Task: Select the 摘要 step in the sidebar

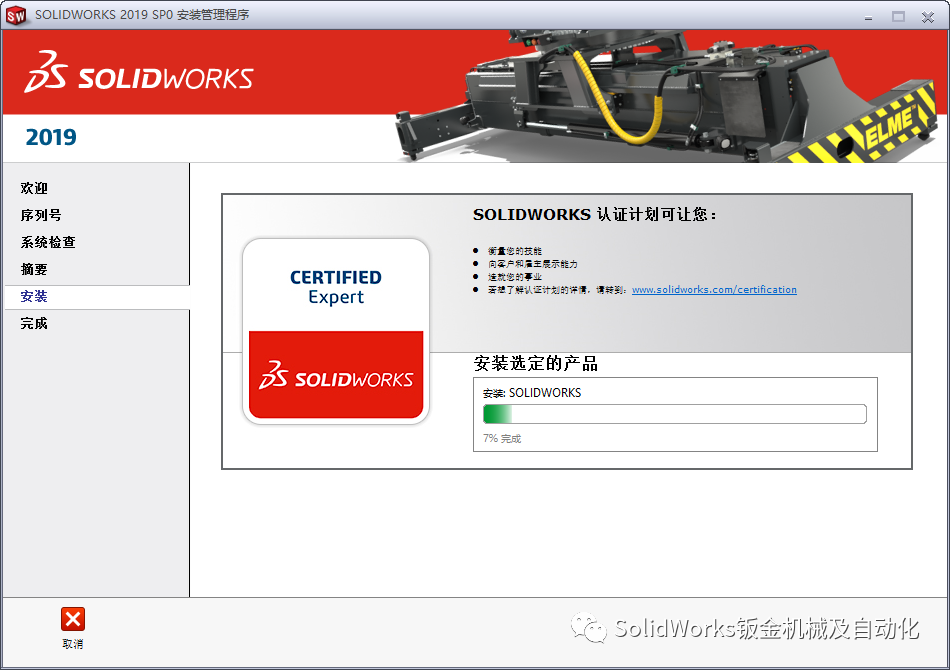Action: tap(33, 268)
